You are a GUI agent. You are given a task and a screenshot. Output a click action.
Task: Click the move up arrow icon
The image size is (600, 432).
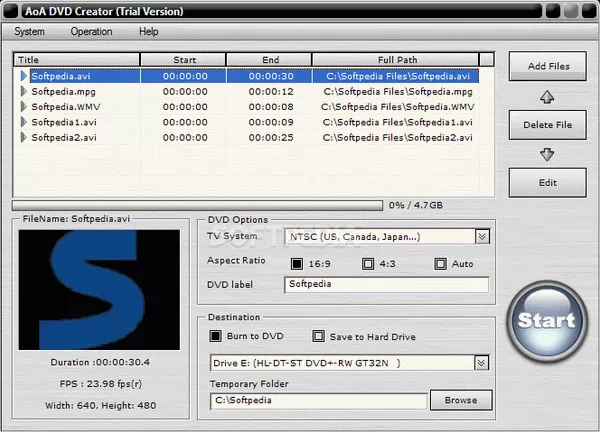547,97
